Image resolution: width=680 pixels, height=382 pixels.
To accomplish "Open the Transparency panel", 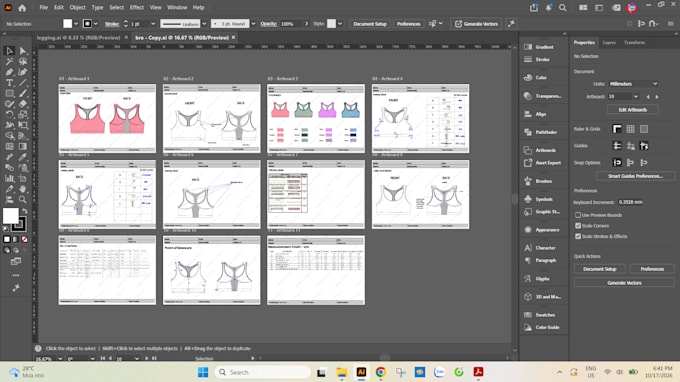I will (543, 96).
